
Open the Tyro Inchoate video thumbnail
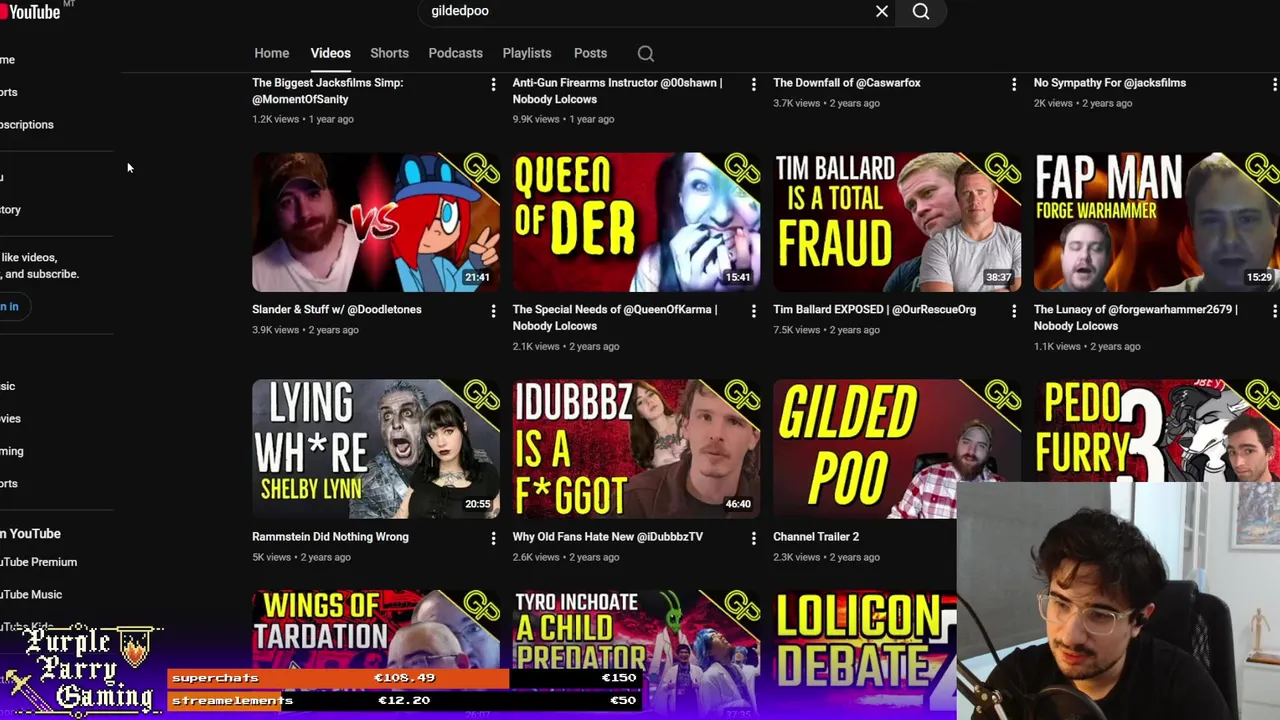(x=636, y=630)
